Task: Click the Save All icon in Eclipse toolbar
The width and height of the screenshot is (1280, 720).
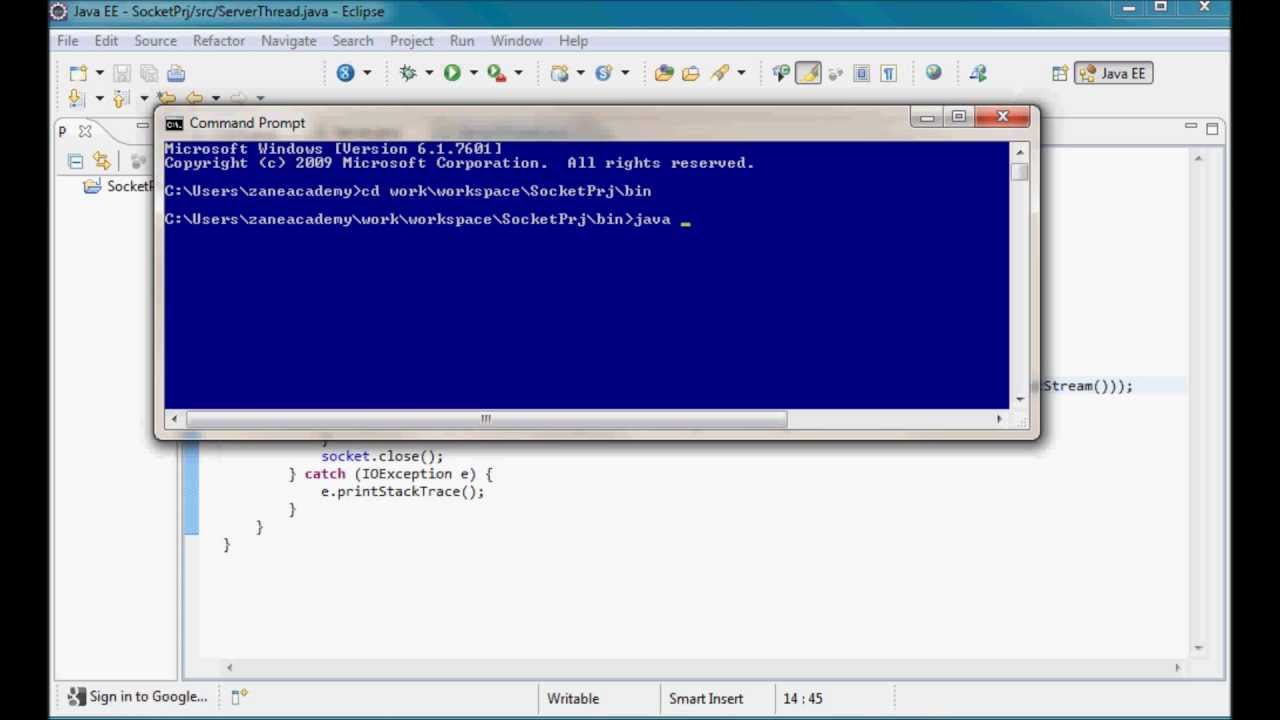Action: pyautogui.click(x=149, y=73)
